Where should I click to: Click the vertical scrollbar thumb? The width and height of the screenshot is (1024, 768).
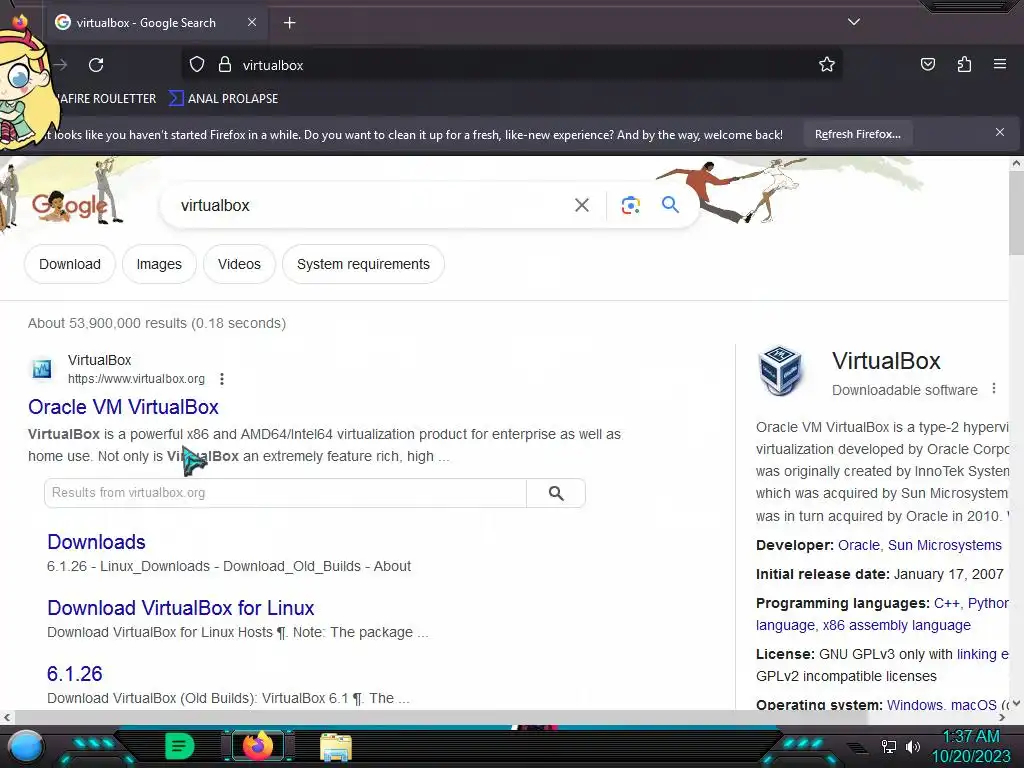point(1016,212)
